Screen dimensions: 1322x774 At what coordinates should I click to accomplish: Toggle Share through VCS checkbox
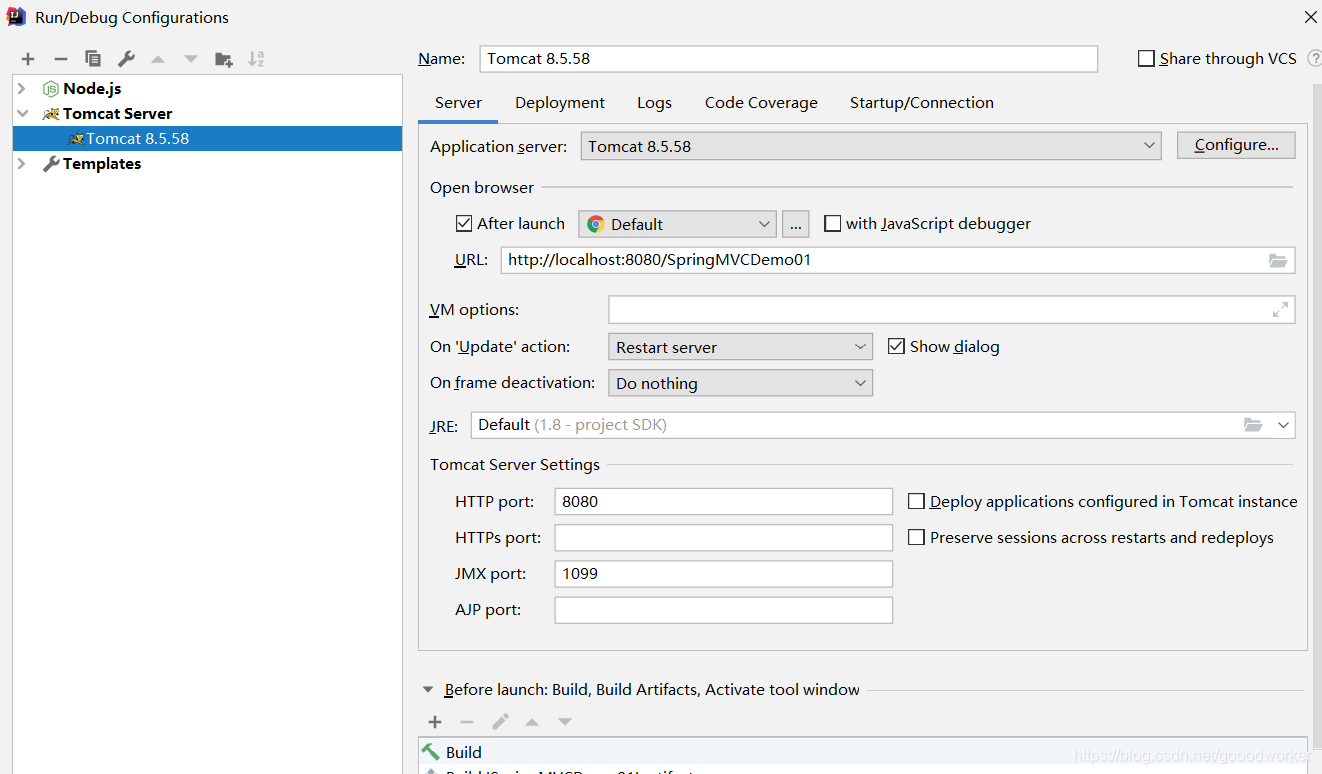1146,59
